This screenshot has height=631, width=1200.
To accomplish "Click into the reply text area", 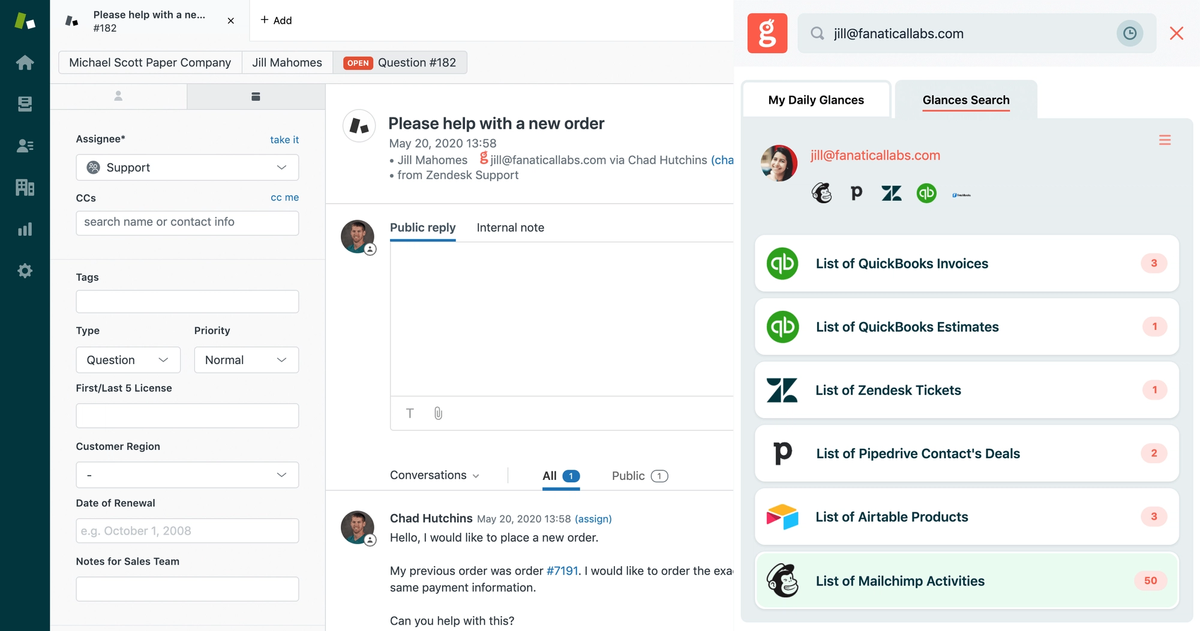I will [562, 318].
